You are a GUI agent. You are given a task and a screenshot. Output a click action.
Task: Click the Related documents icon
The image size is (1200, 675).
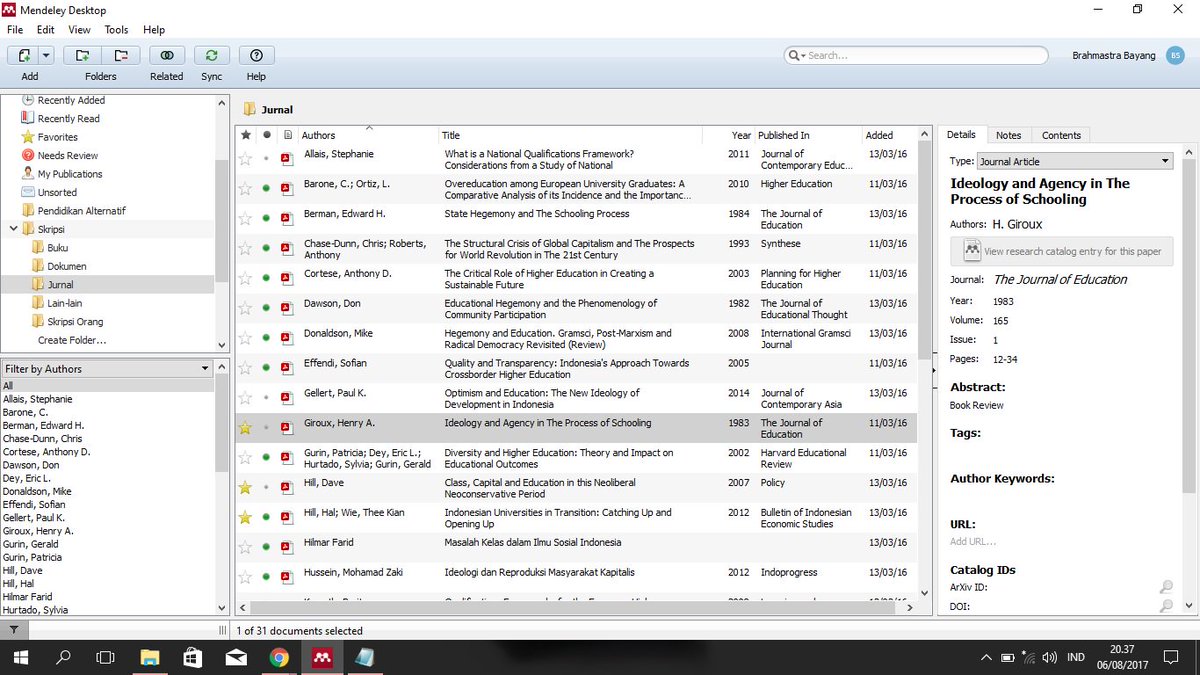coord(166,55)
